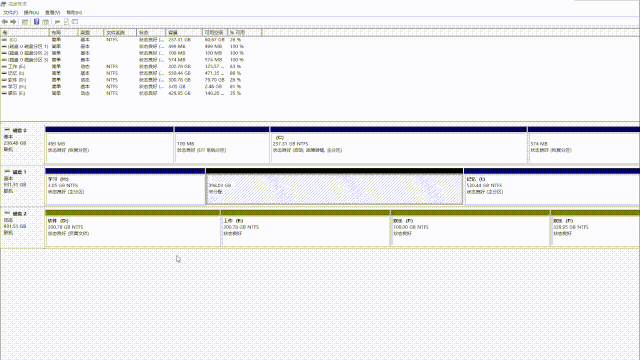This screenshot has width=640, height=360.
Task: Click the 237.01 GB capacity cell of (C:)
Action: [180, 40]
